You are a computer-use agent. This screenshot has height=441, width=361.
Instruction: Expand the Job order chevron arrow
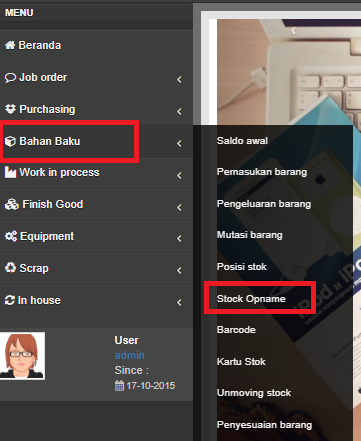(179, 79)
